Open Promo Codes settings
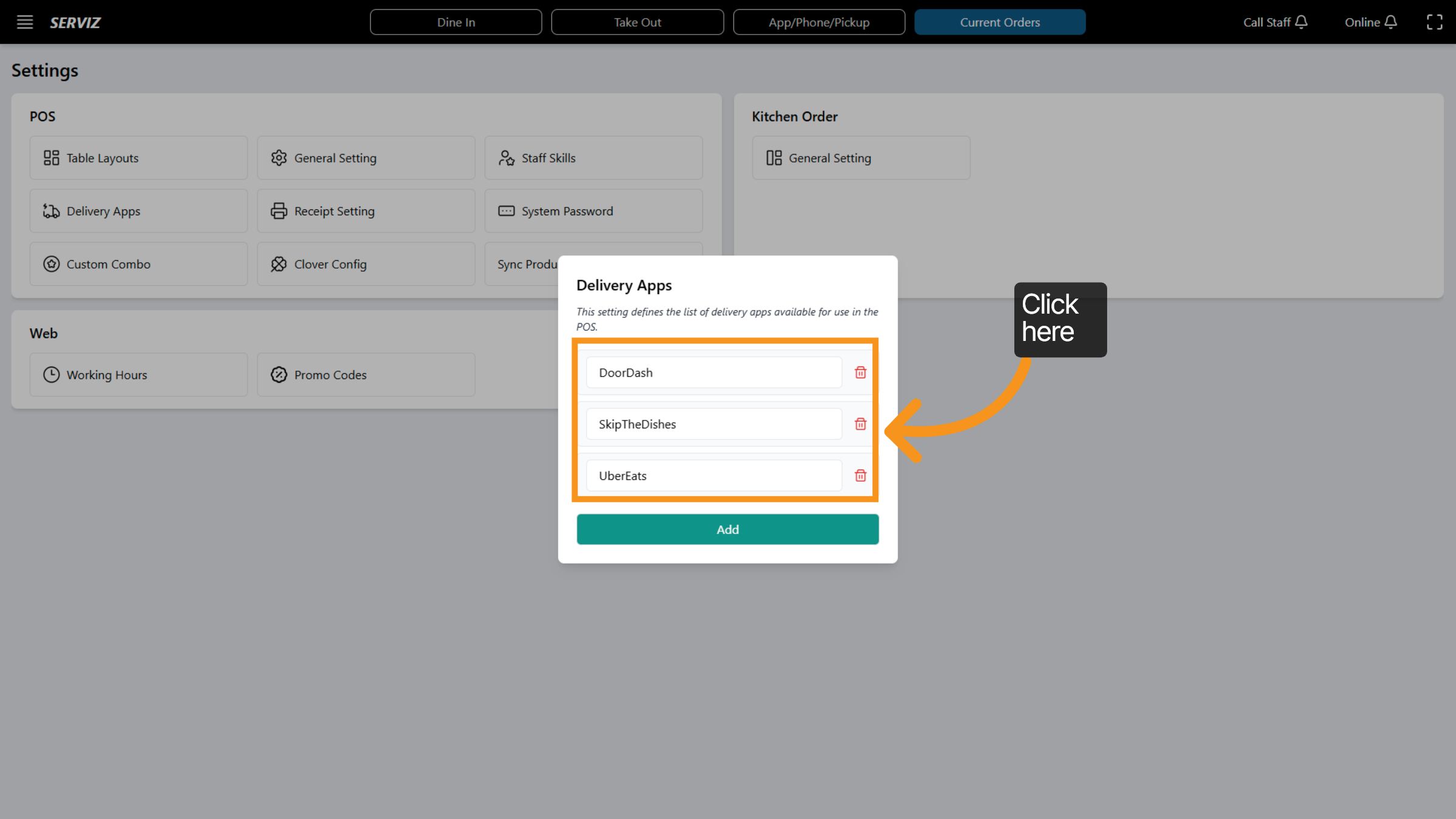1456x819 pixels. [x=366, y=374]
